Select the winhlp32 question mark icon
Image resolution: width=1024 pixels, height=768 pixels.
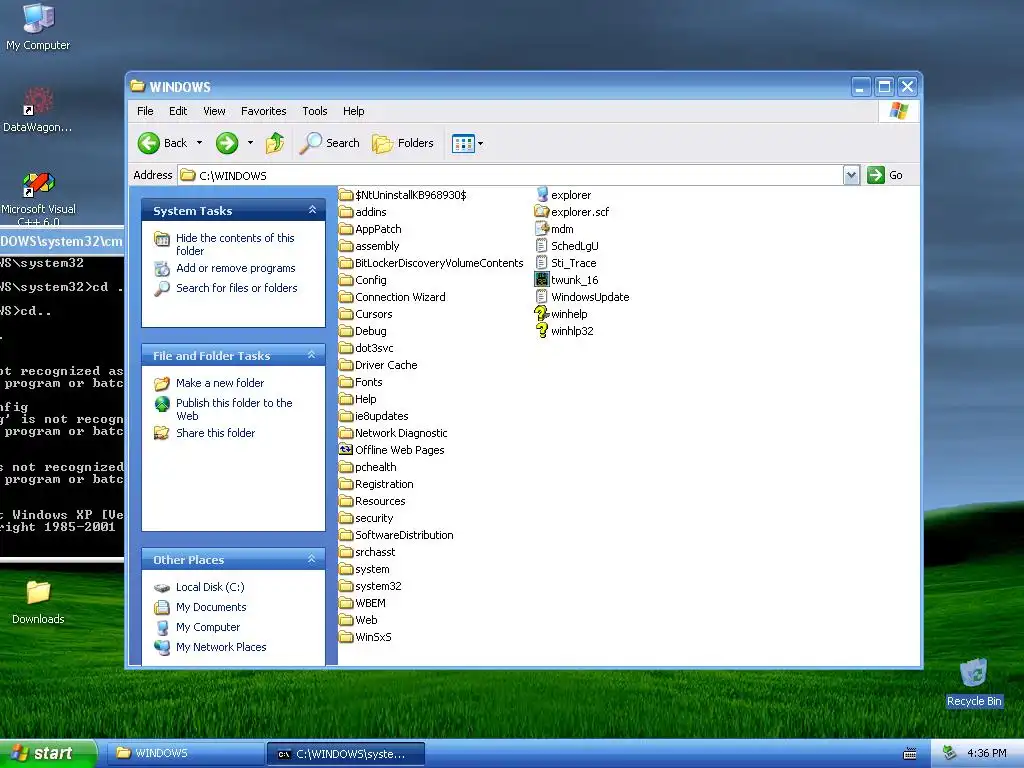coord(541,330)
